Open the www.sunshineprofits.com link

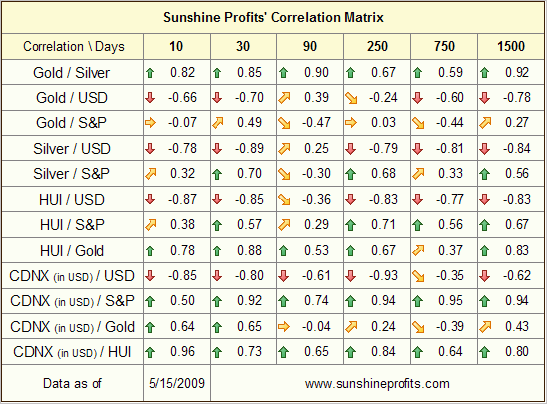tap(377, 384)
